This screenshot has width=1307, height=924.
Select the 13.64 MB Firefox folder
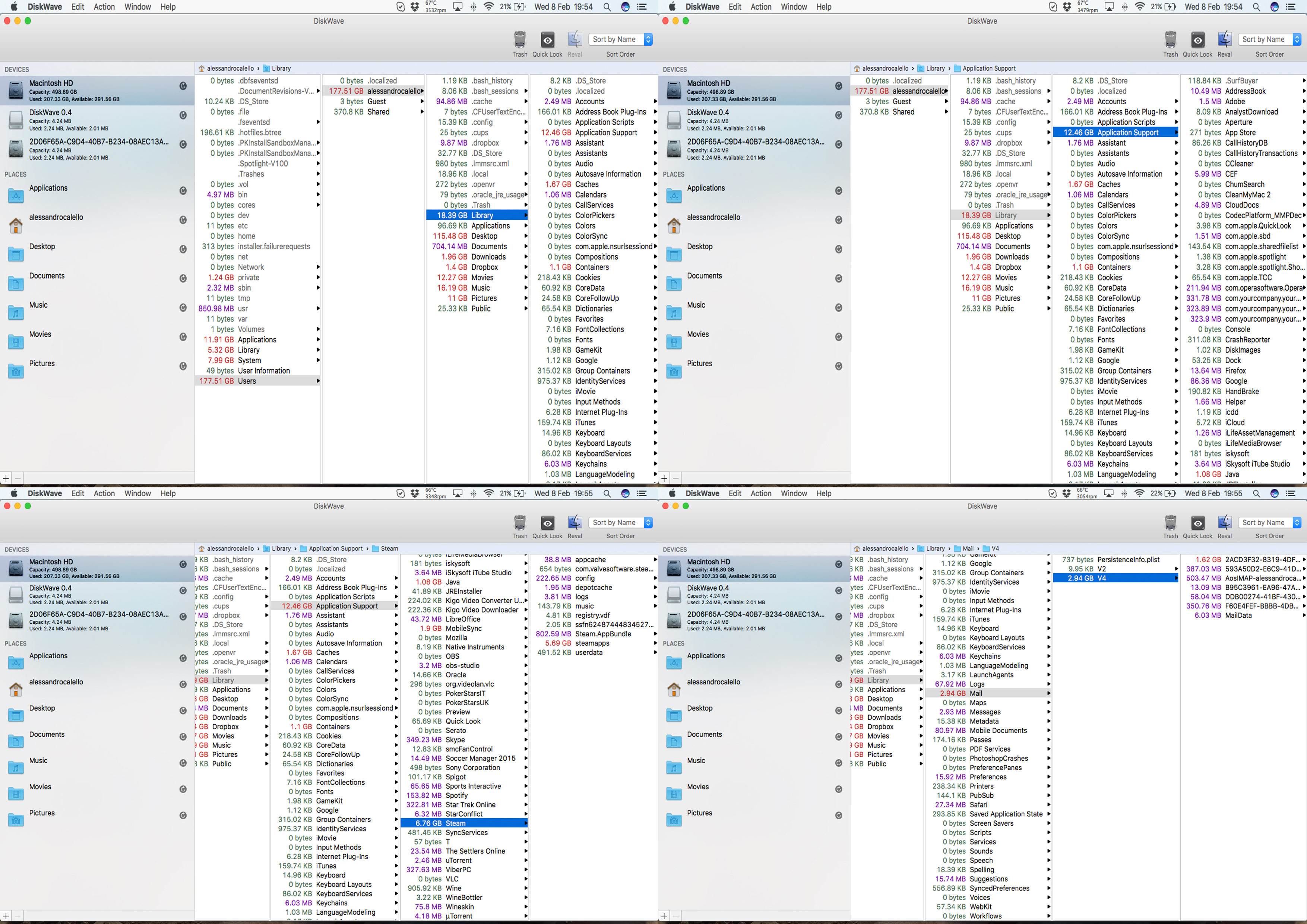(1235, 371)
